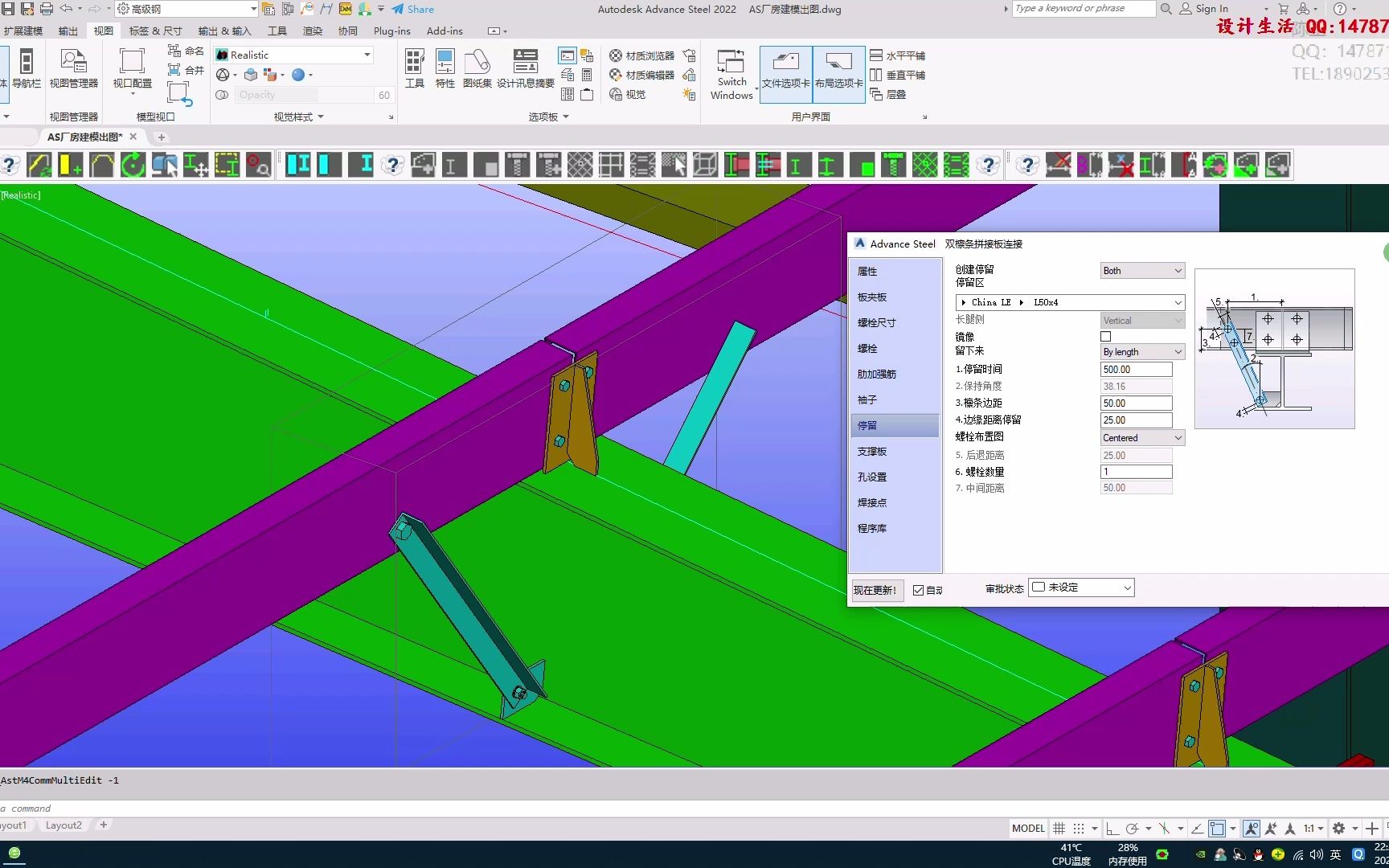
Task: Click the green bolt icon
Action: [894, 166]
